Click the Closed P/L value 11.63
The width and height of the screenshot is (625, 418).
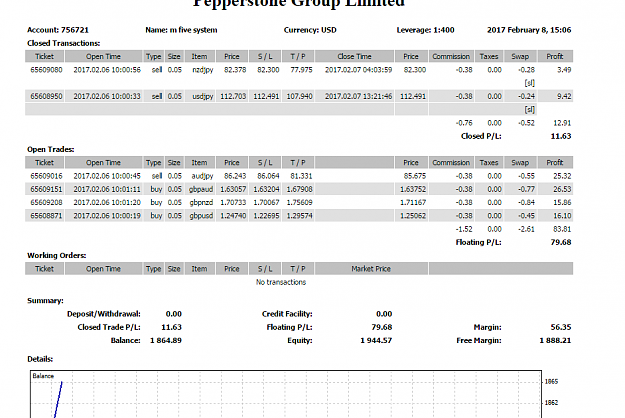[560, 136]
